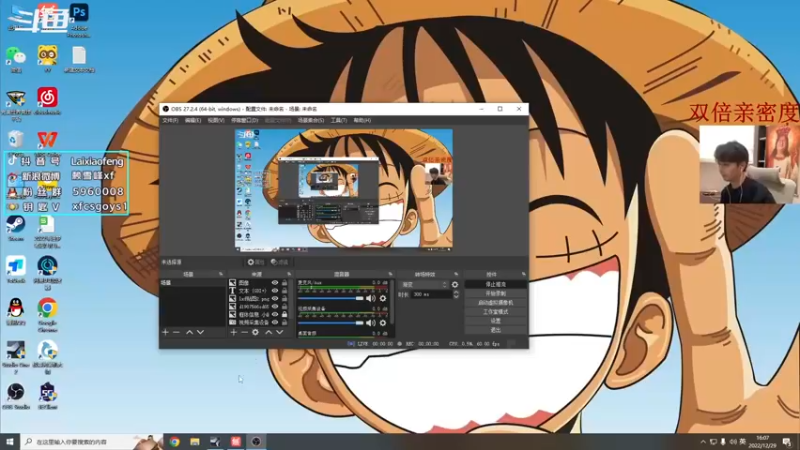This screenshot has height=450, width=800.
Task: Mute the second mixer audio channel
Action: coord(371,323)
